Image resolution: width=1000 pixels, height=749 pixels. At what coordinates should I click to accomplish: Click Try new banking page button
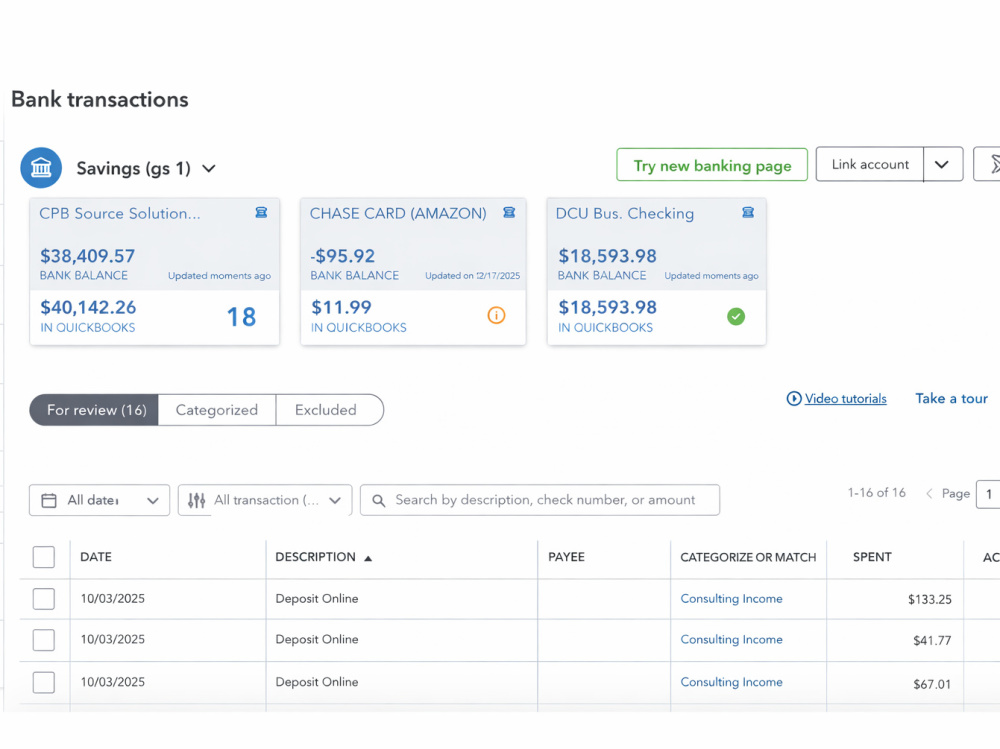[712, 165]
